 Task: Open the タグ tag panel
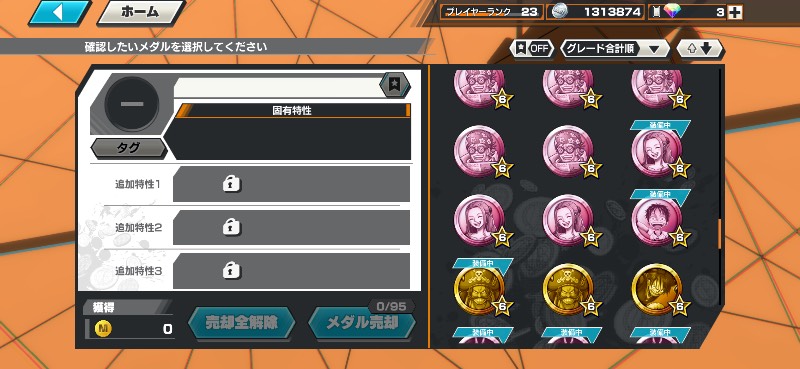129,148
